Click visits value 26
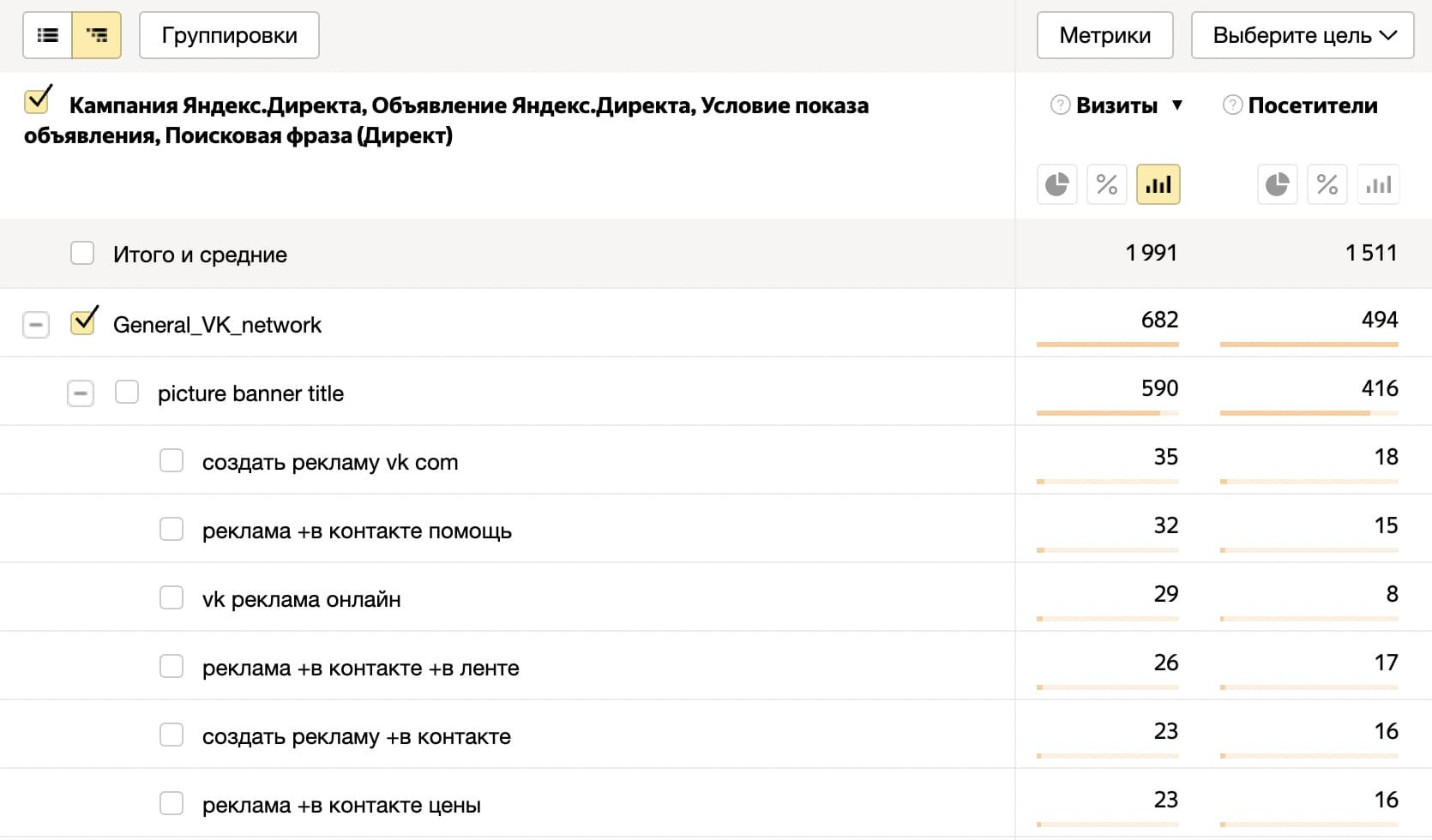Image resolution: width=1432 pixels, height=840 pixels. coord(1166,663)
